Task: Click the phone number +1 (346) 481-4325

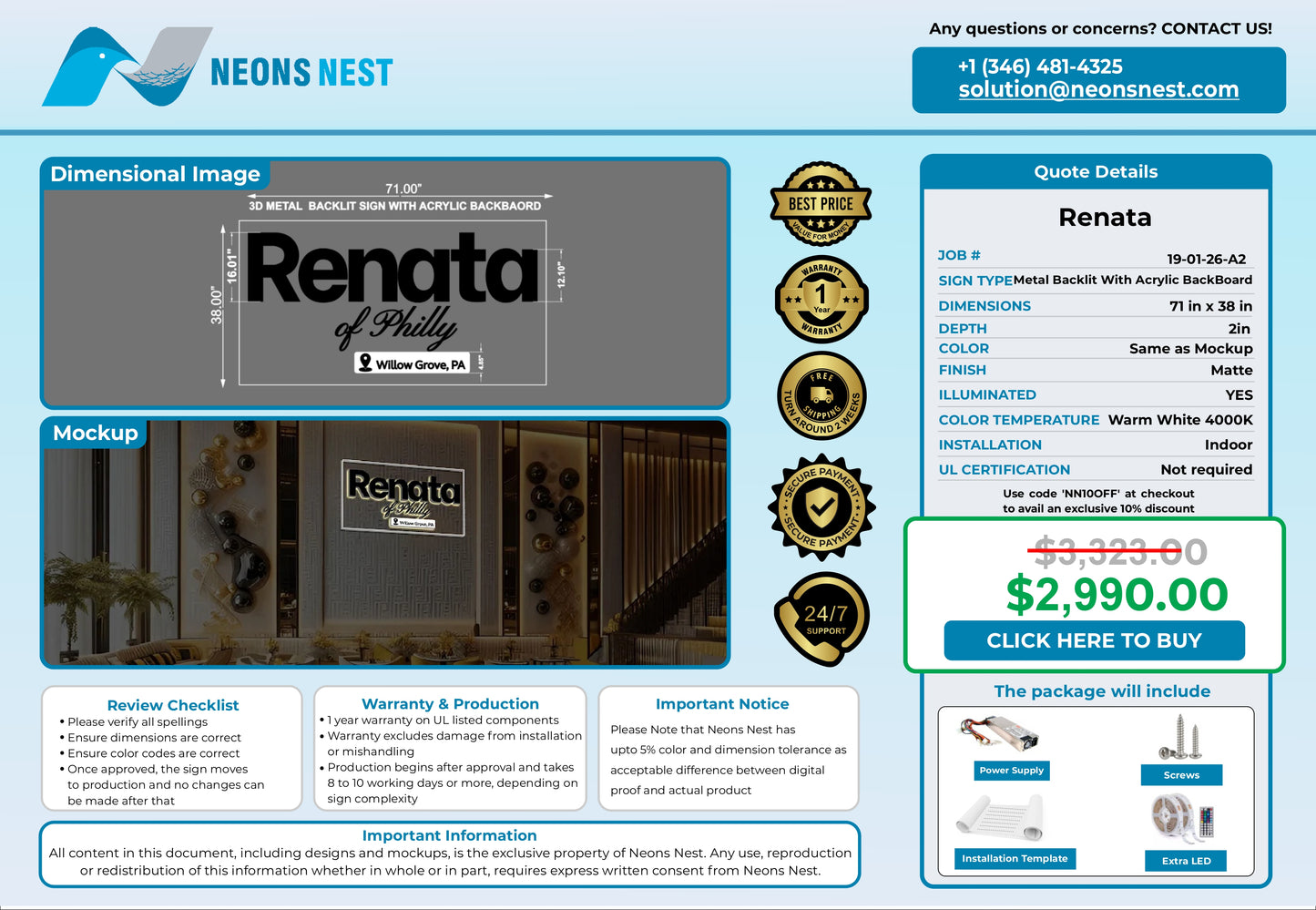Action: 1040,66
